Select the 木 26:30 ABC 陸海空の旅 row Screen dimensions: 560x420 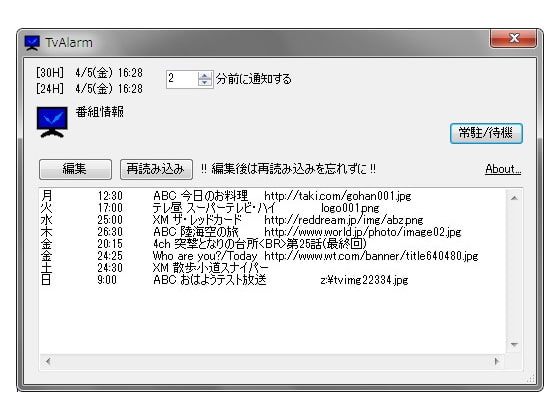pos(251,232)
